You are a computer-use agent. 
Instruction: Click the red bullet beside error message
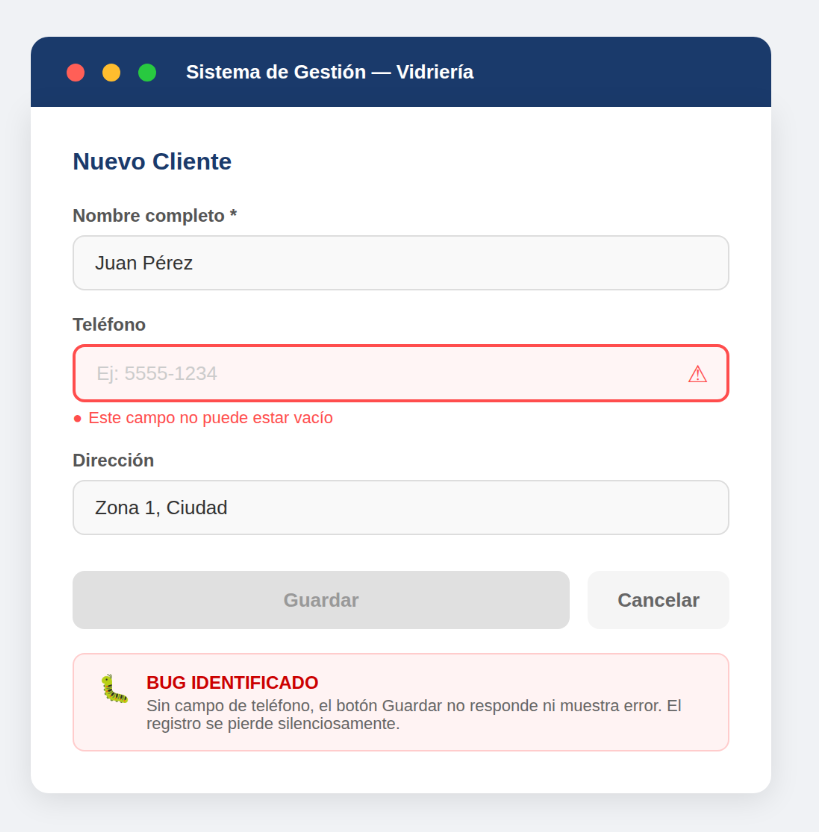[x=77, y=421]
